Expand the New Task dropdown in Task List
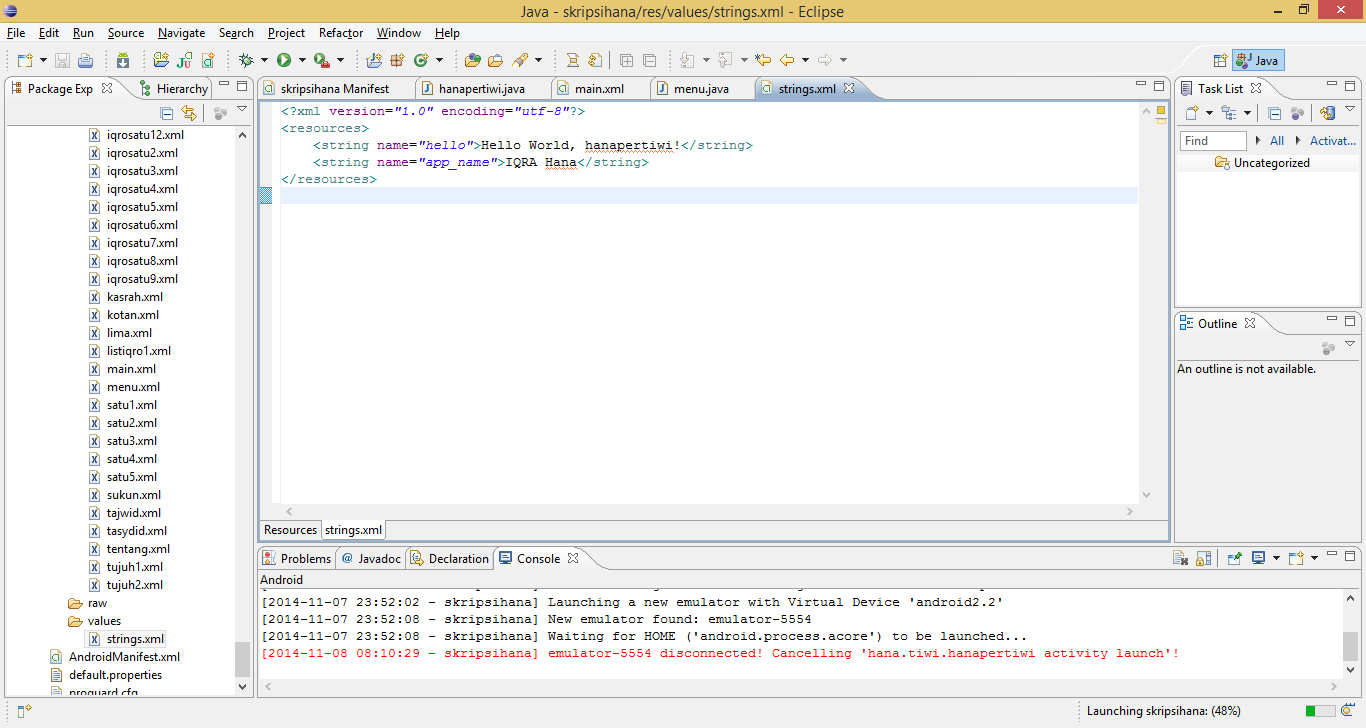Image resolution: width=1366 pixels, height=728 pixels. (1208, 113)
